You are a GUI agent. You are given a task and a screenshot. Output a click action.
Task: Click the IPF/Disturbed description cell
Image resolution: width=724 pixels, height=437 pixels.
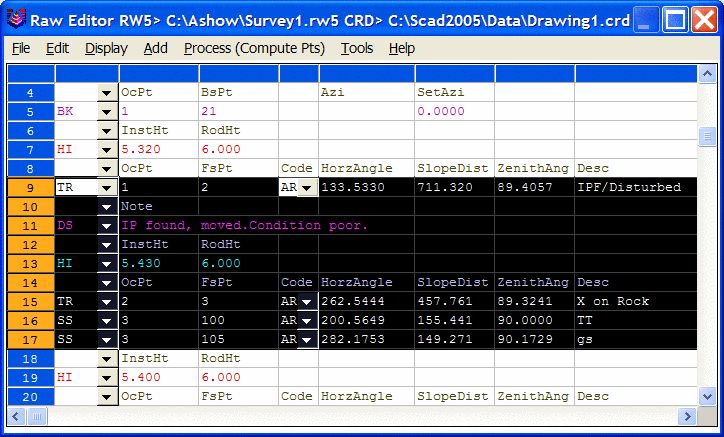636,188
